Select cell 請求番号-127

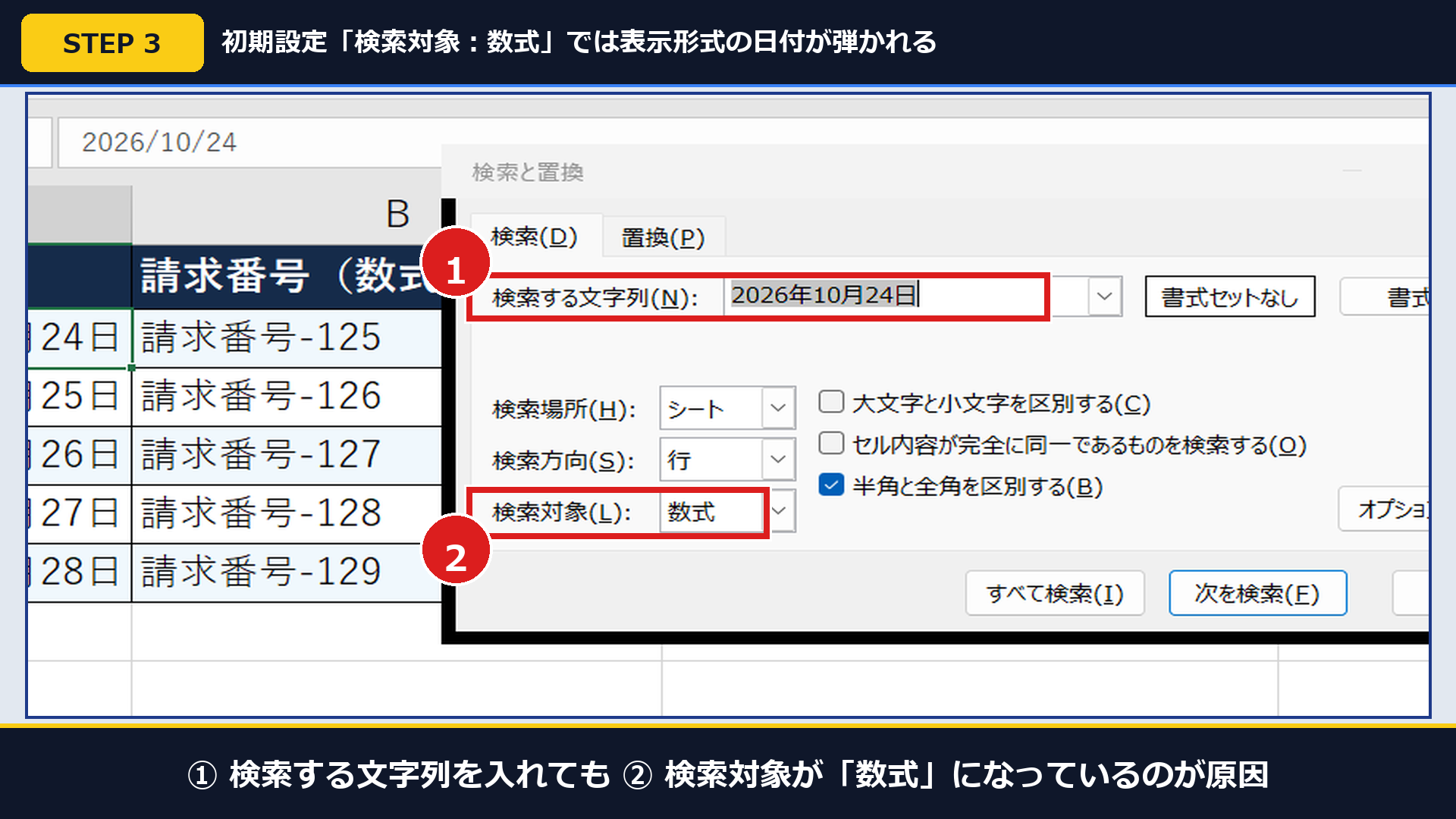[x=287, y=455]
